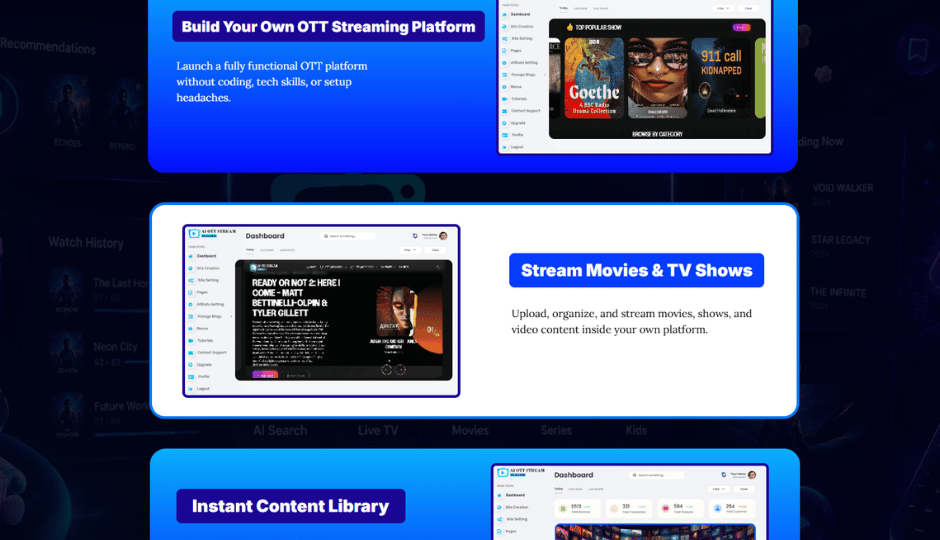Select Today tab in Instant Content Library card's dashboard
This screenshot has width=940, height=540.
[559, 489]
